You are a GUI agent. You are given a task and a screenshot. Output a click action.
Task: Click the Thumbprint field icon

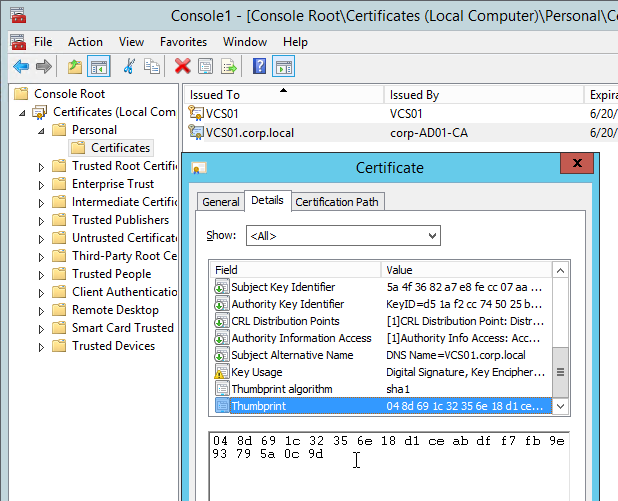click(x=222, y=405)
